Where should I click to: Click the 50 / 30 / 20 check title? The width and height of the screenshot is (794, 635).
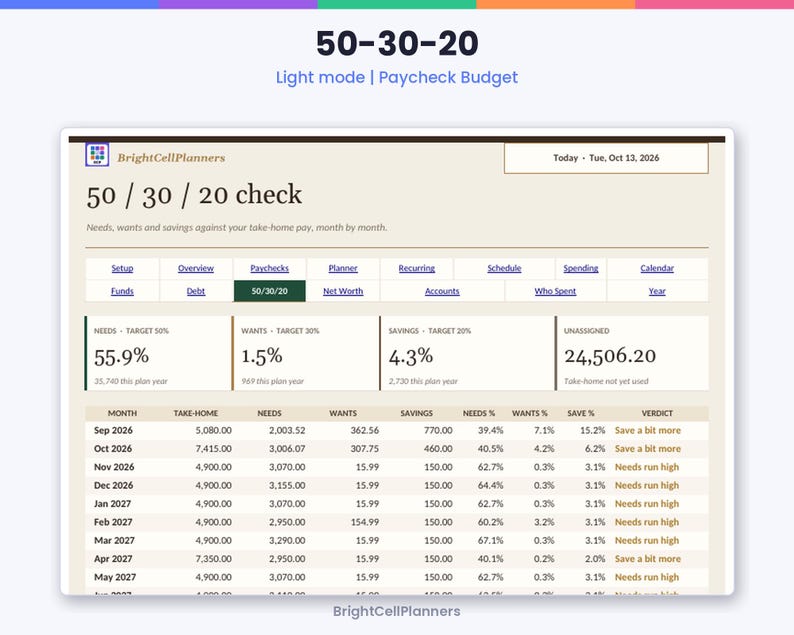[x=194, y=195]
